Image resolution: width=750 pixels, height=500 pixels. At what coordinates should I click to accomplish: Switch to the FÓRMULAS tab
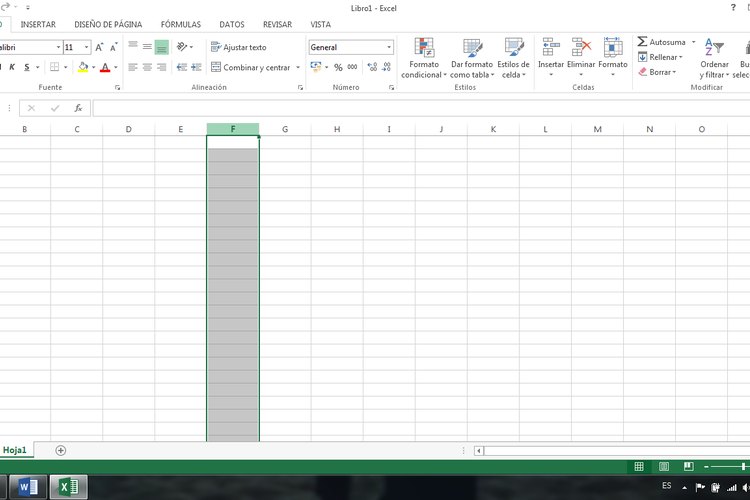[181, 24]
